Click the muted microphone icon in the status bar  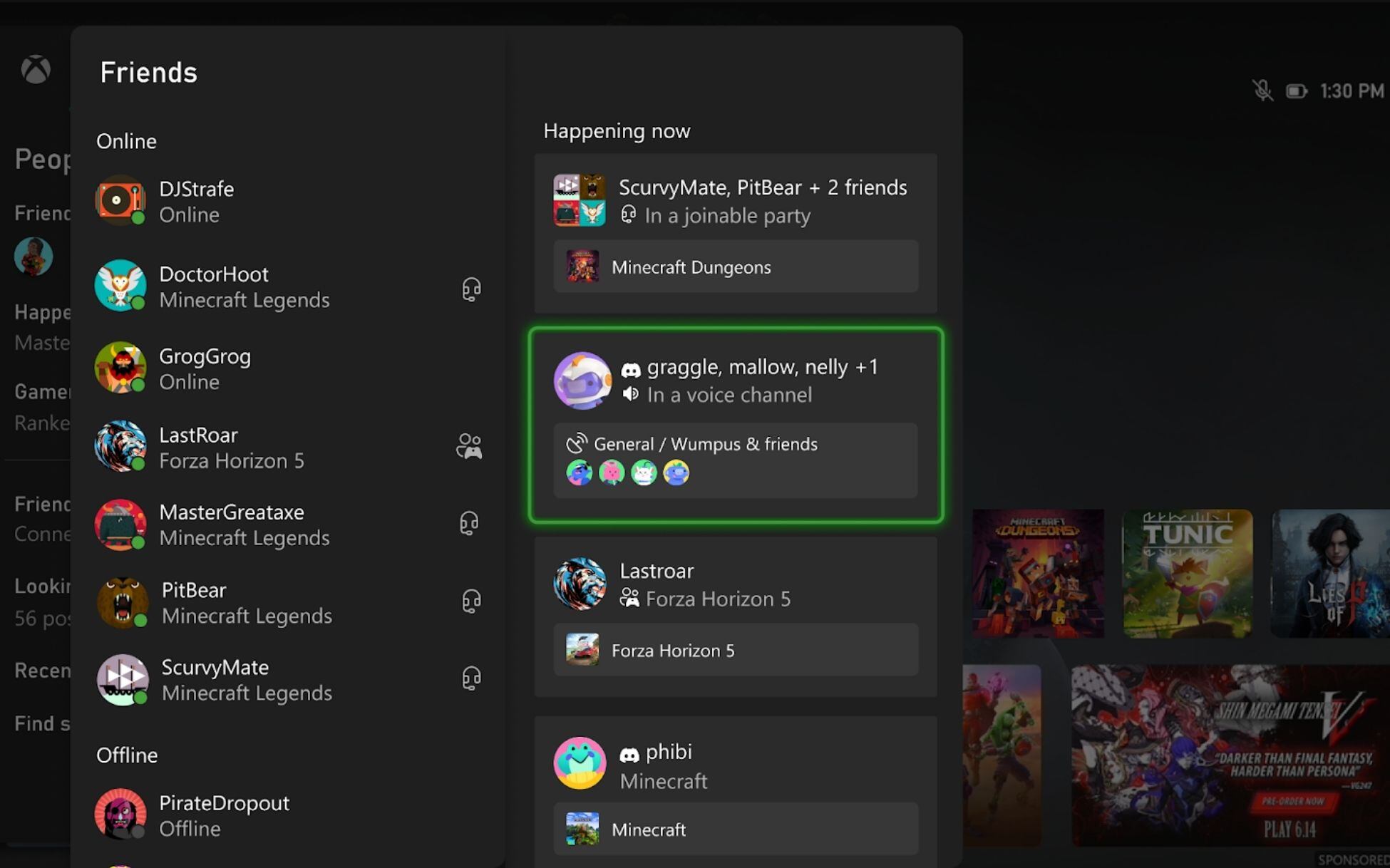click(1263, 91)
